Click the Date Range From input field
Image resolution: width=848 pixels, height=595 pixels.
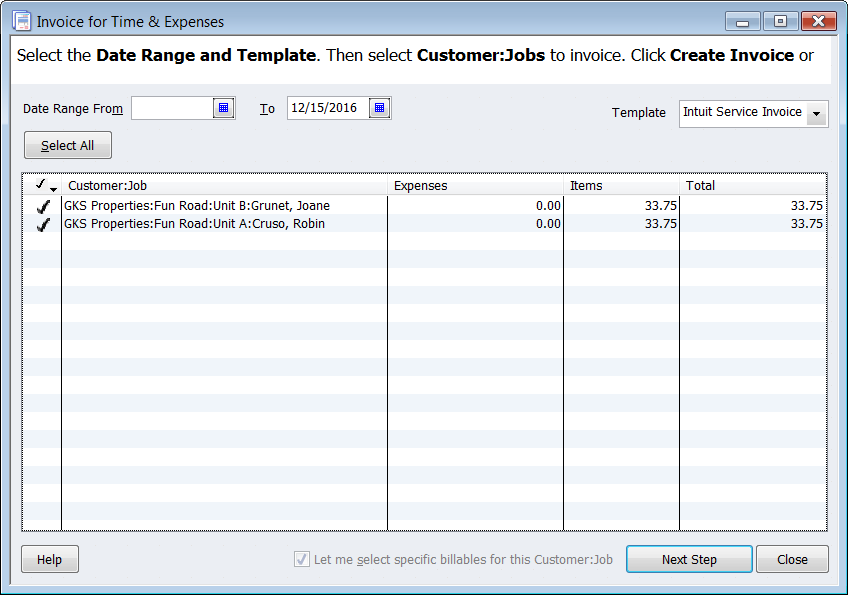[x=171, y=108]
